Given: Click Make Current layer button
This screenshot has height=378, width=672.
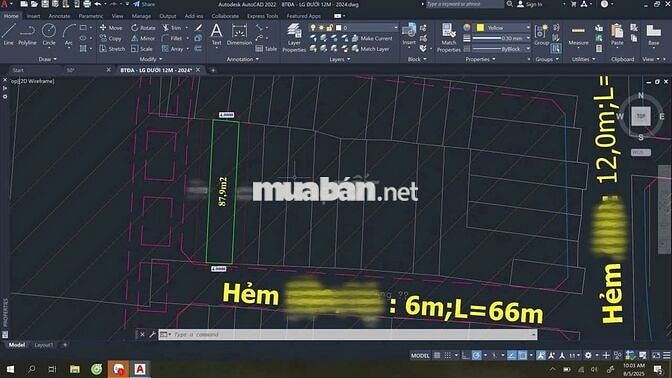Looking at the screenshot, I should point(372,38).
